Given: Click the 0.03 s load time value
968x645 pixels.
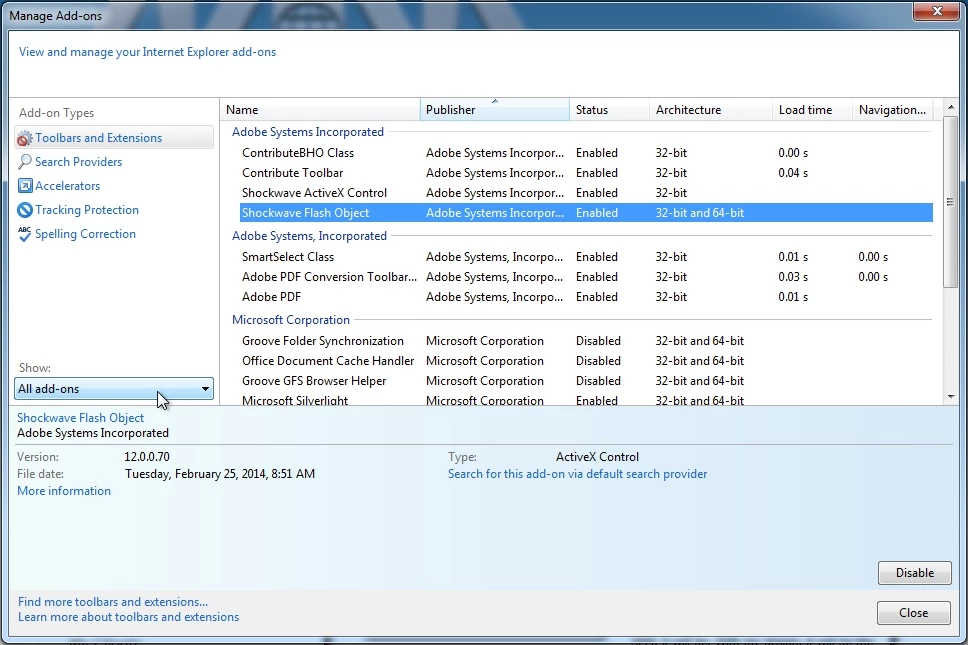Looking at the screenshot, I should [x=793, y=277].
